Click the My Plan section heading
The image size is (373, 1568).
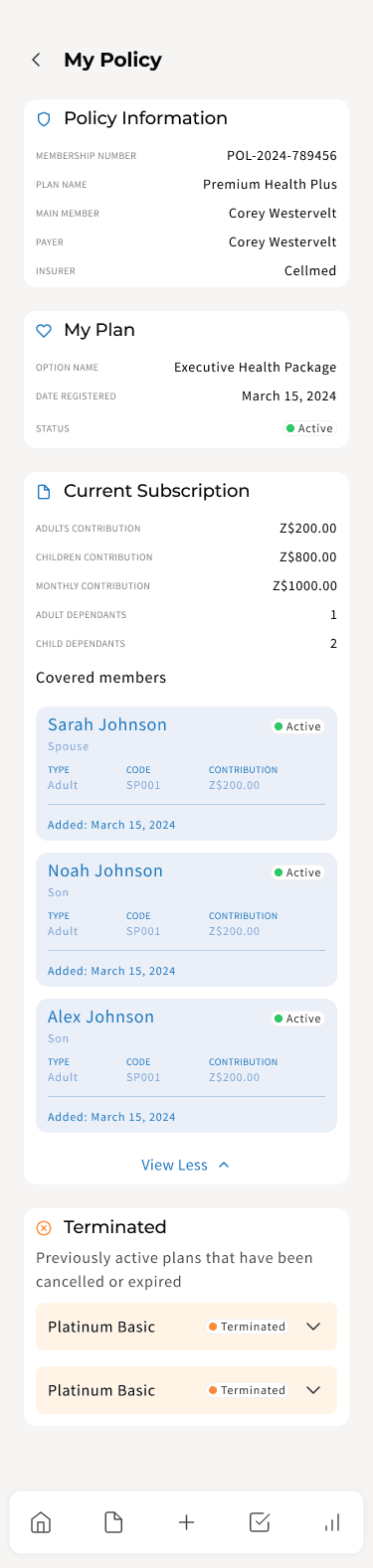tap(99, 331)
